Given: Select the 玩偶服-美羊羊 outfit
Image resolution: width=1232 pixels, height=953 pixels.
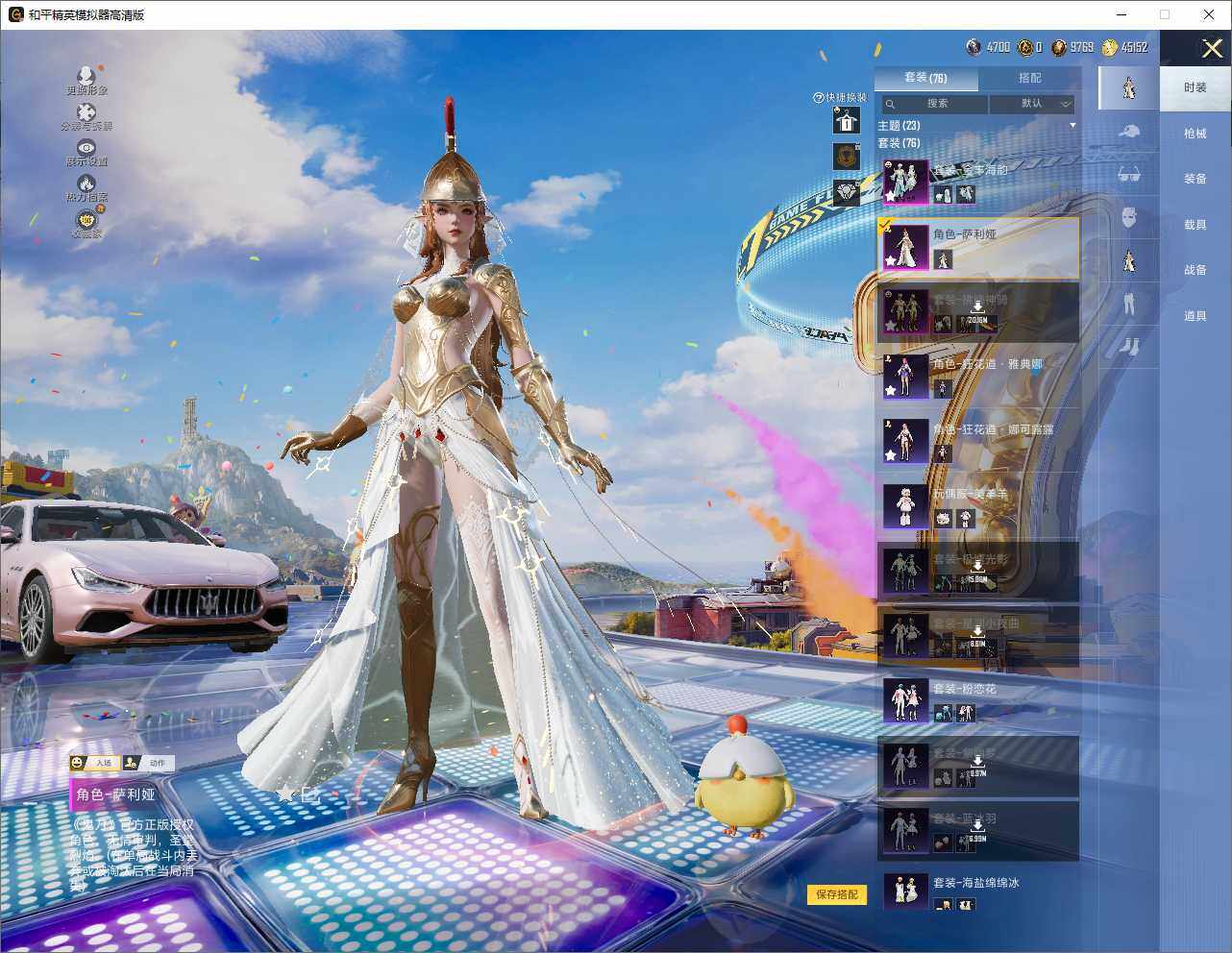Looking at the screenshot, I should (x=978, y=505).
